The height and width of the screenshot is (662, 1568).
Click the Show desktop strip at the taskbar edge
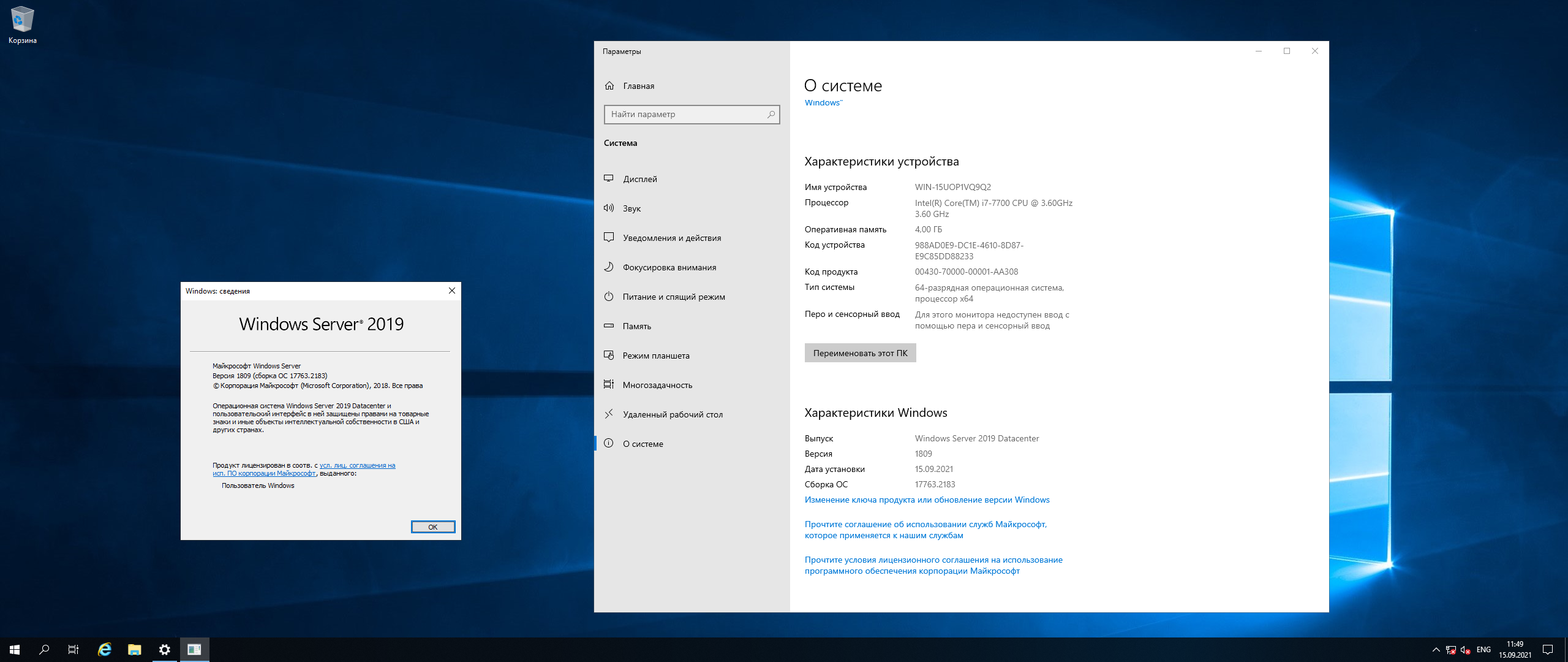pyautogui.click(x=1566, y=650)
